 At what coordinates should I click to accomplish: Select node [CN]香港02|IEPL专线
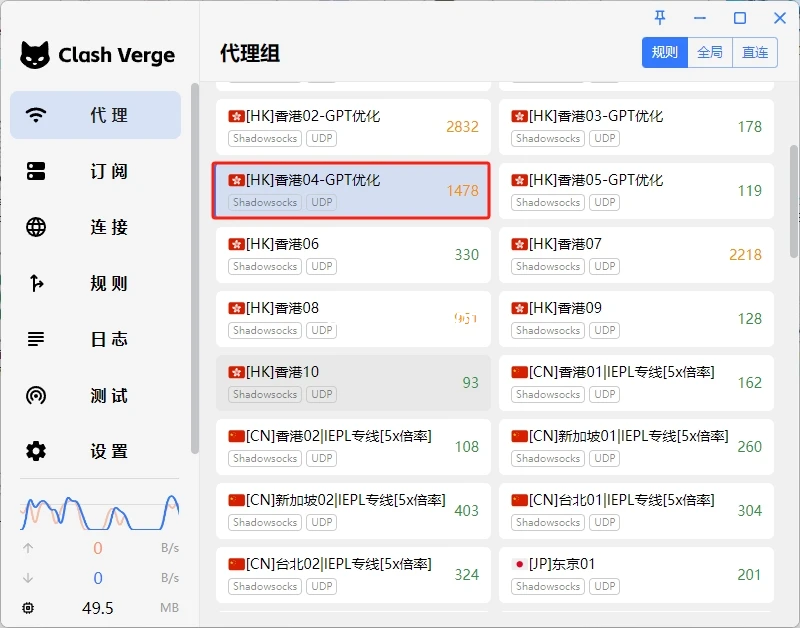pos(353,447)
